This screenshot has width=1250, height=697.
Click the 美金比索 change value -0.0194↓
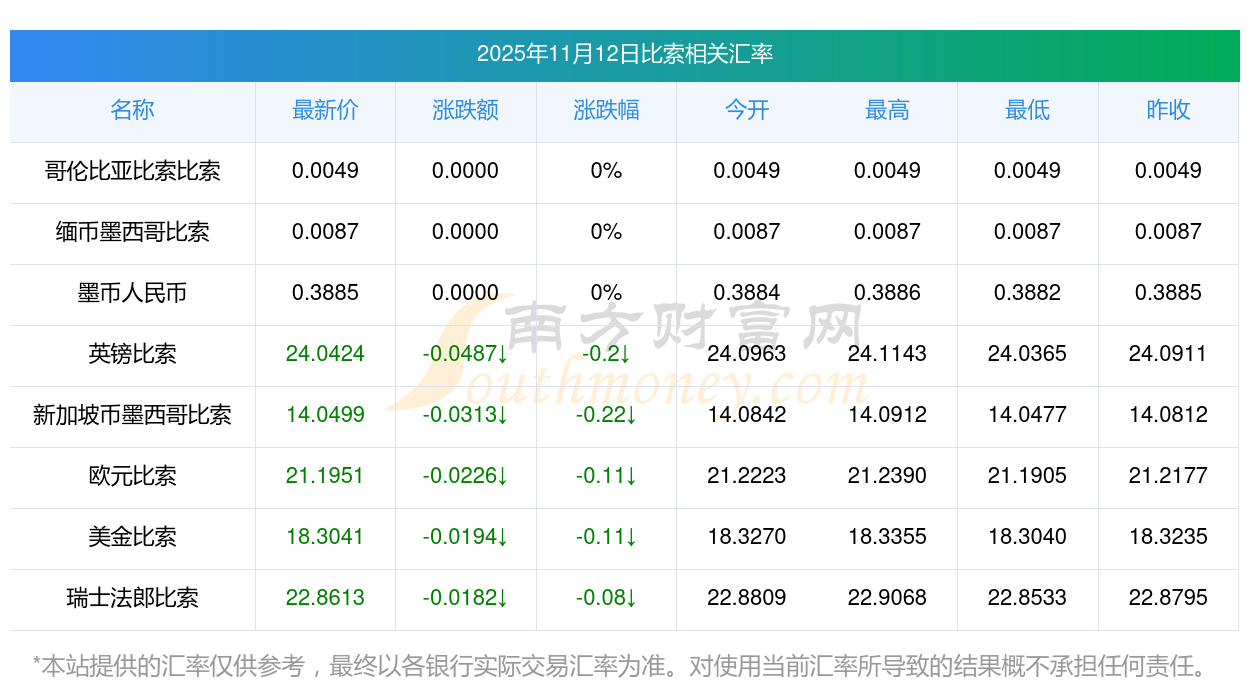[465, 537]
